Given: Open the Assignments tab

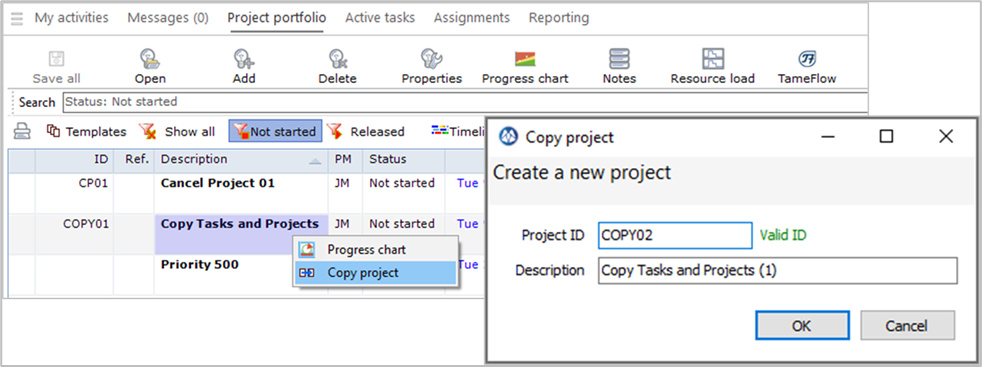Looking at the screenshot, I should [472, 18].
